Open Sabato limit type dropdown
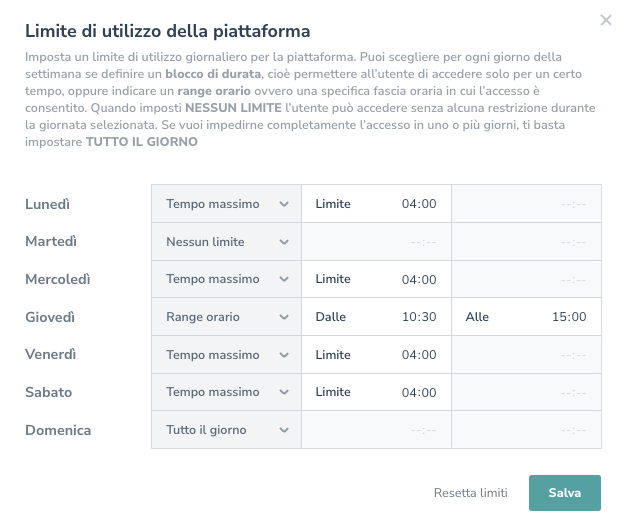Viewport: 623px width, 527px height. point(226,392)
